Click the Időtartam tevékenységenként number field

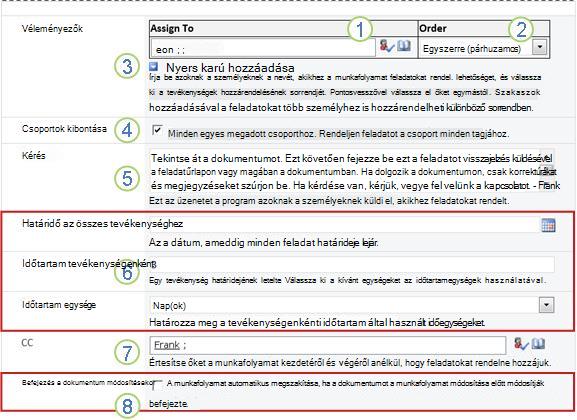352,264
